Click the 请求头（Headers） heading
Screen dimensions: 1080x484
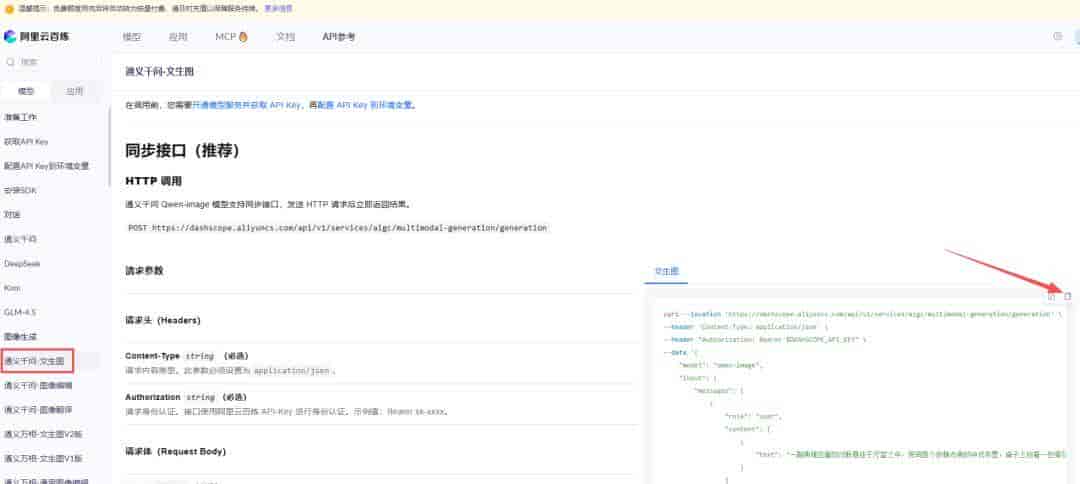point(163,321)
